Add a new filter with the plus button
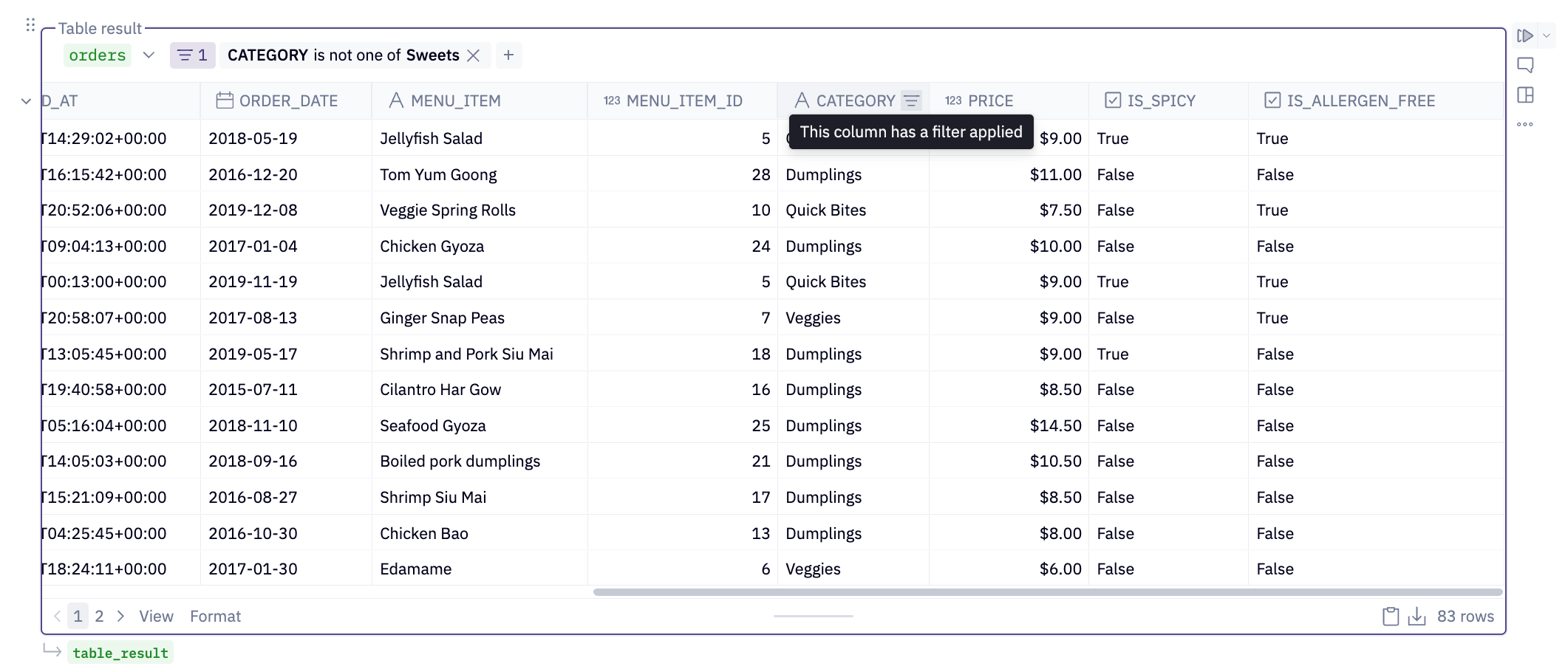 [x=508, y=55]
